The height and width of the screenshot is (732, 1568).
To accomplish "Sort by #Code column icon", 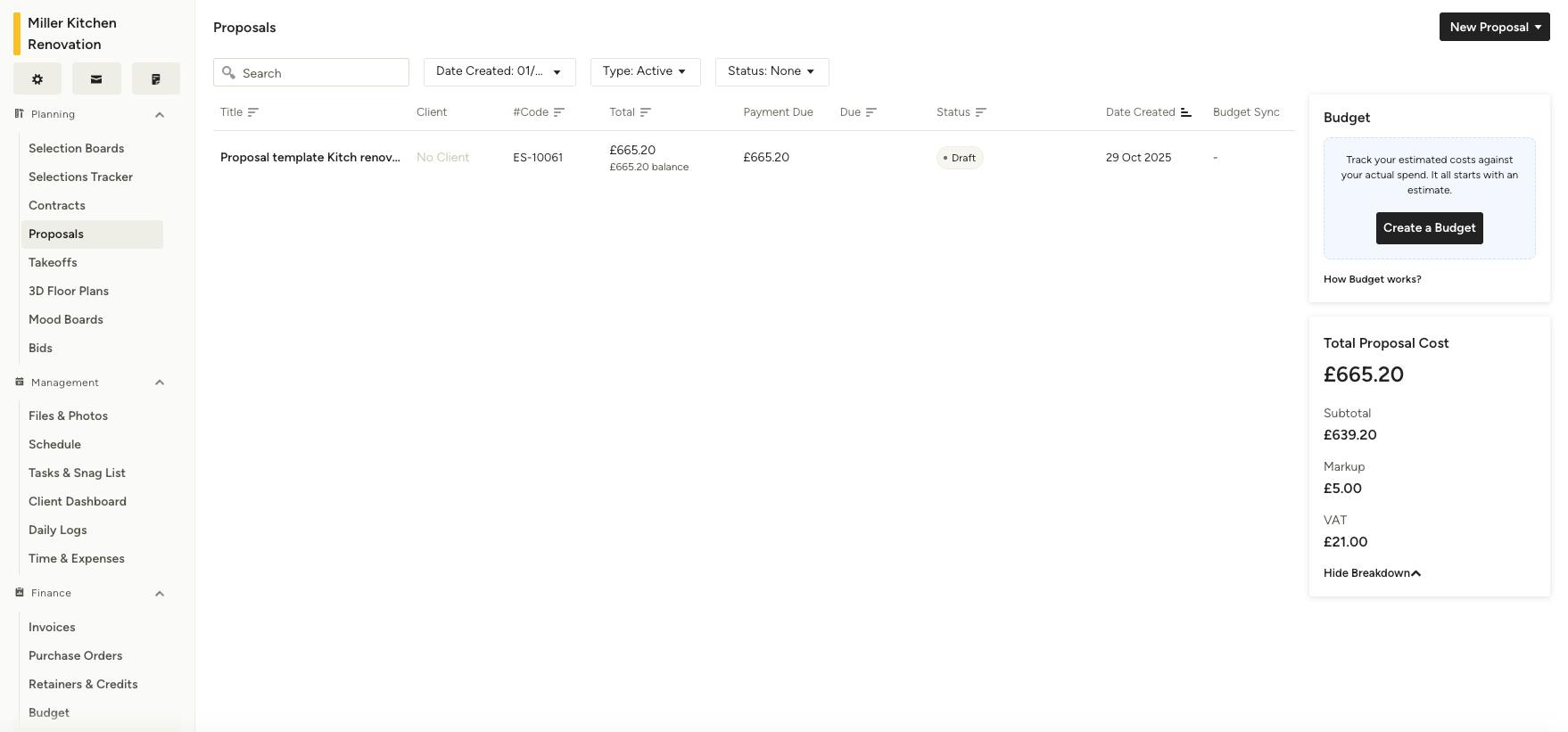I will (559, 112).
